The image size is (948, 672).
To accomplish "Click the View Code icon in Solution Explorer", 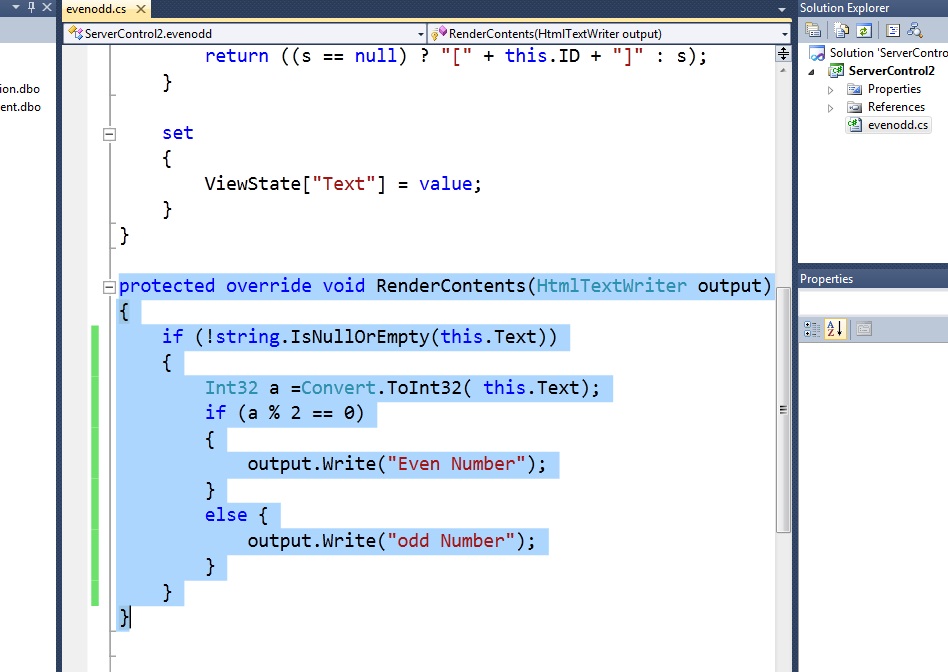I will [x=893, y=31].
